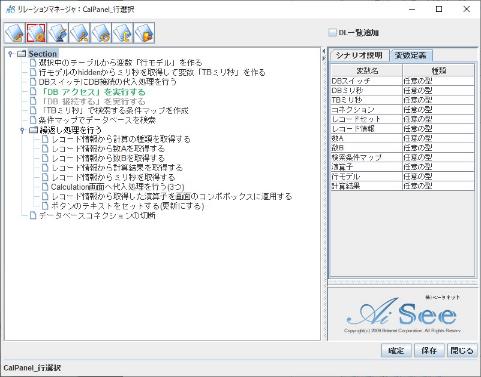The width and height of the screenshot is (481, 377).
Task: Click the left-pointing split pane arrow
Action: click(x=323, y=52)
